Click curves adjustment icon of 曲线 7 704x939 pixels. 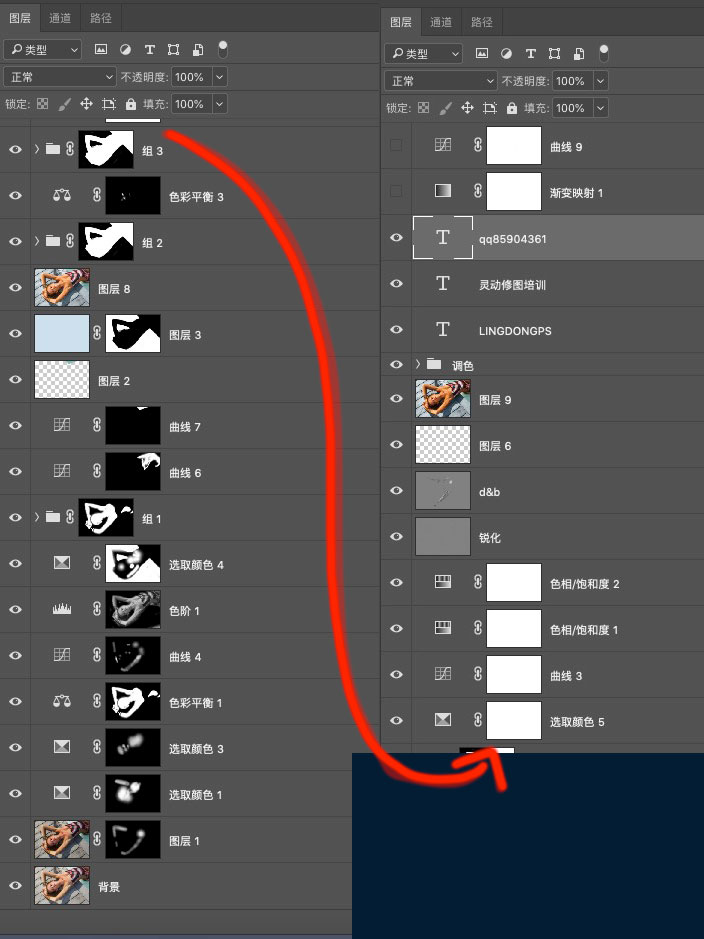(62, 425)
